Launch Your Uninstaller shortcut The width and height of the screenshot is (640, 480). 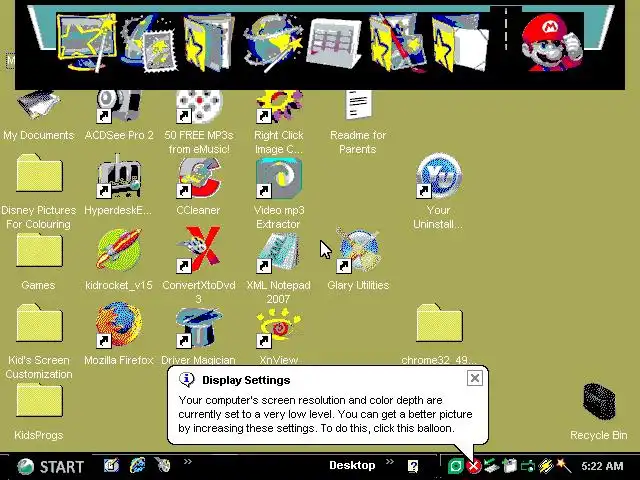tap(439, 176)
